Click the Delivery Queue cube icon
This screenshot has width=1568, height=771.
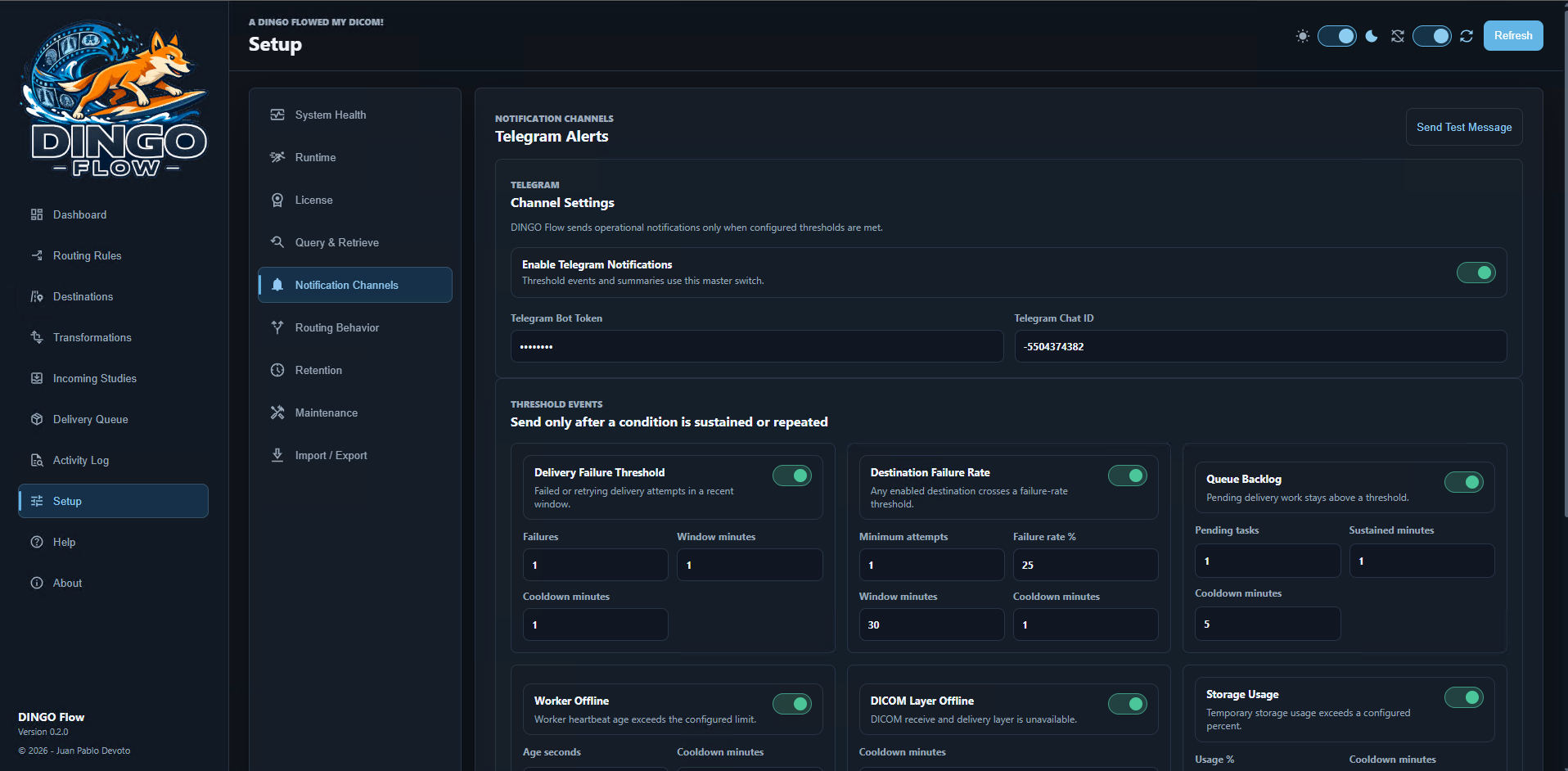[x=37, y=419]
